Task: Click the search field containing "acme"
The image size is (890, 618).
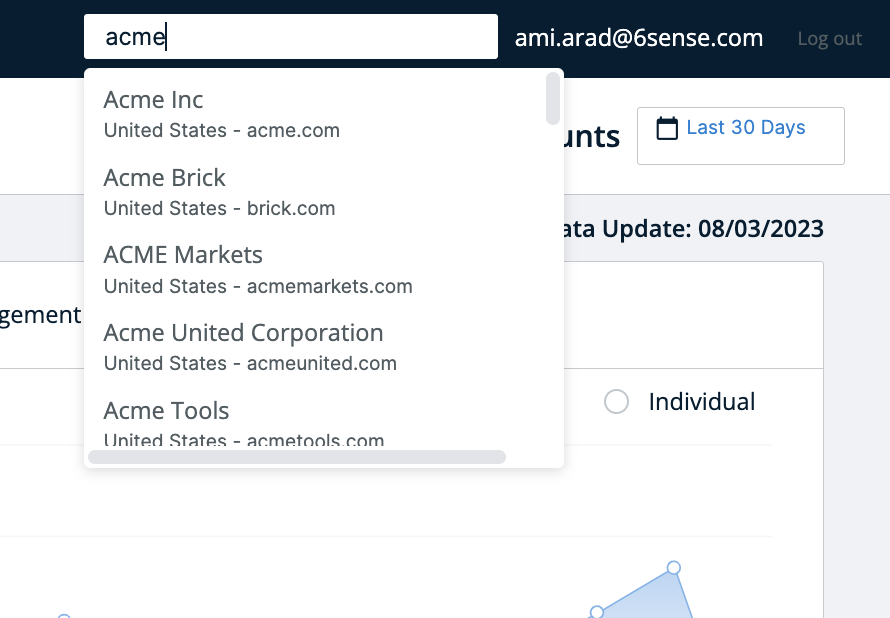Action: click(x=291, y=37)
